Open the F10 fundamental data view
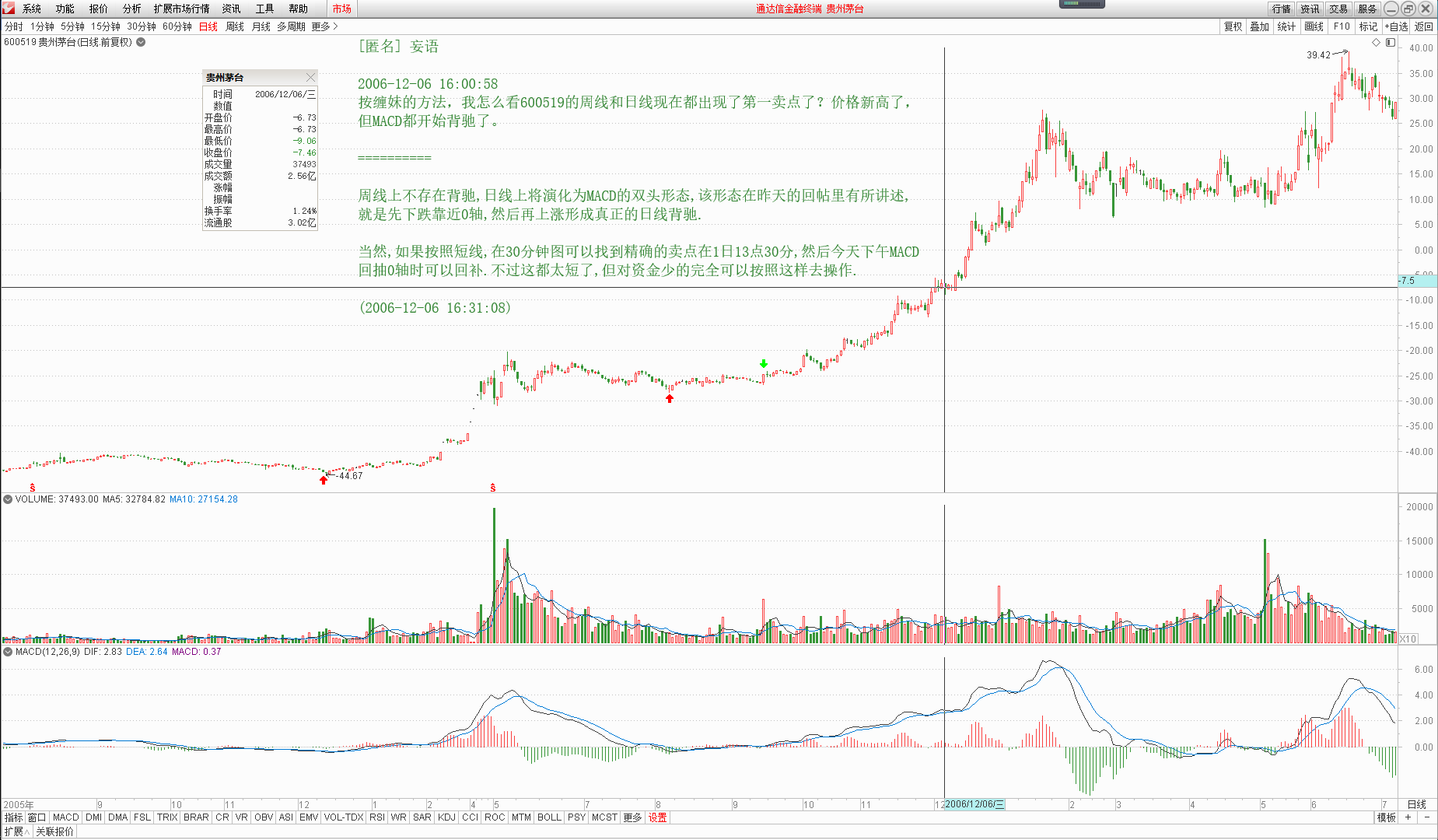 [x=1341, y=26]
